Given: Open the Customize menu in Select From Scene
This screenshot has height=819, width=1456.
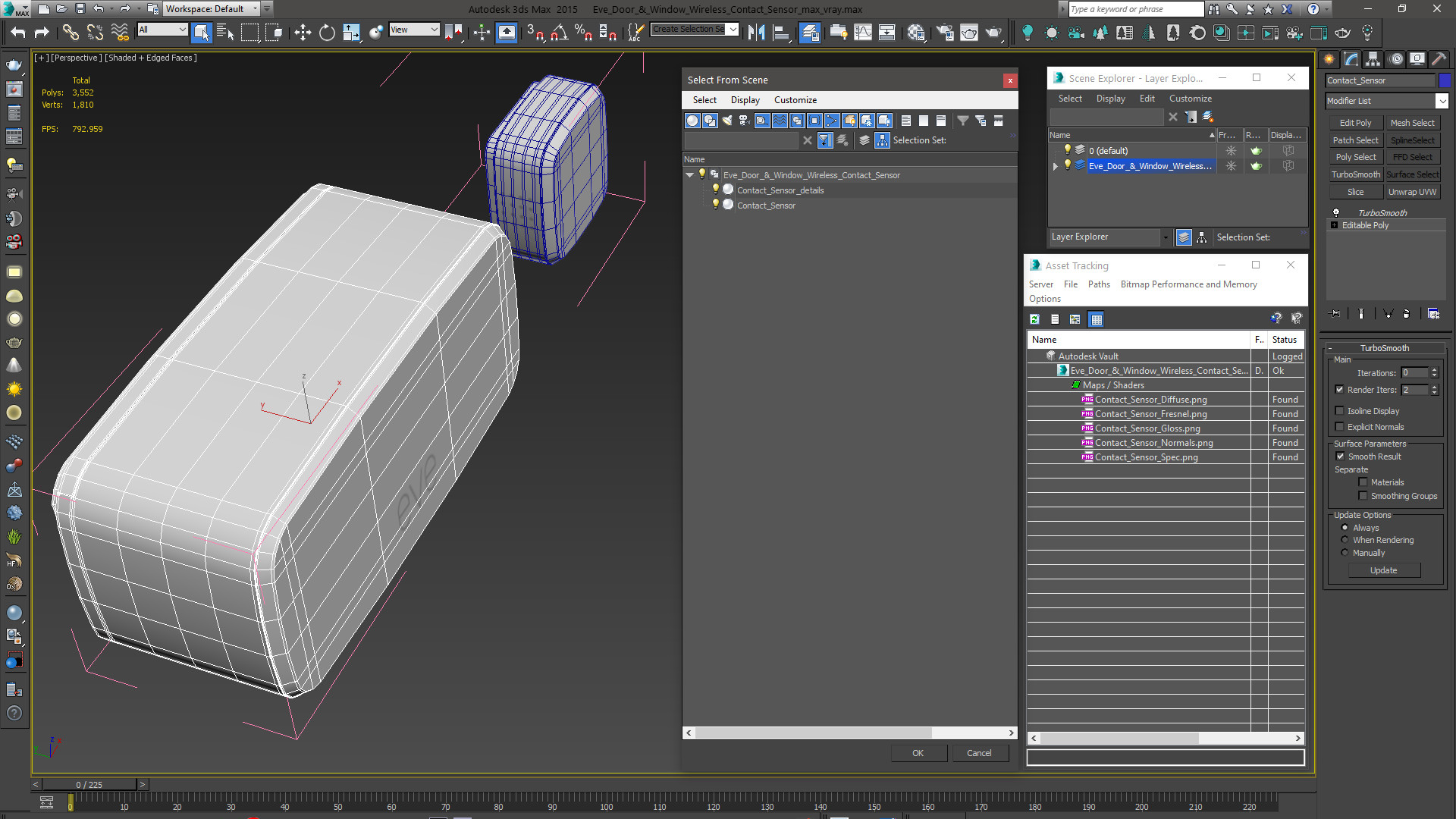Looking at the screenshot, I should tap(795, 100).
